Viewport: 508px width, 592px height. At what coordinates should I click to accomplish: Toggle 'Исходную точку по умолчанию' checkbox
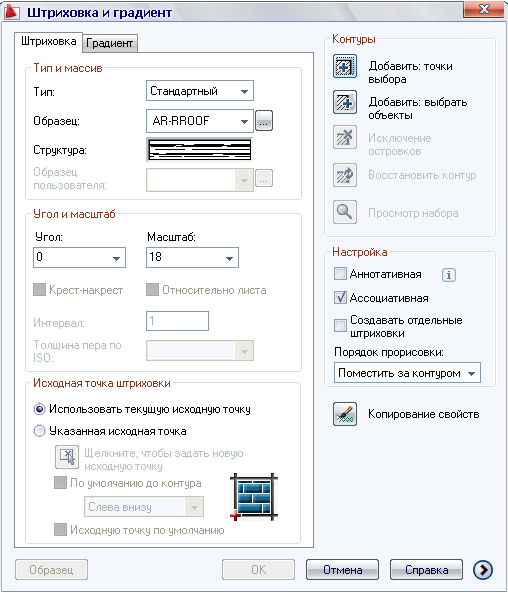(60, 529)
